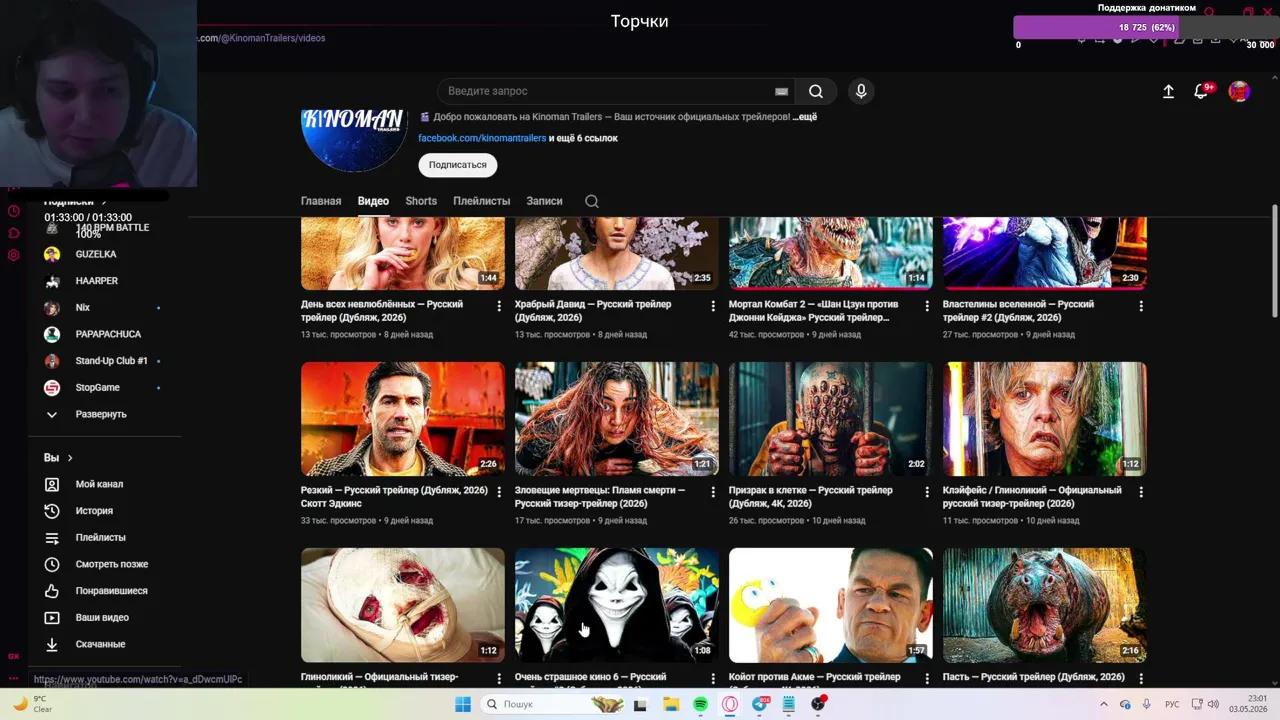Viewport: 1280px width, 720px height.
Task: Expand channel description via '...ещё'
Action: 805,117
